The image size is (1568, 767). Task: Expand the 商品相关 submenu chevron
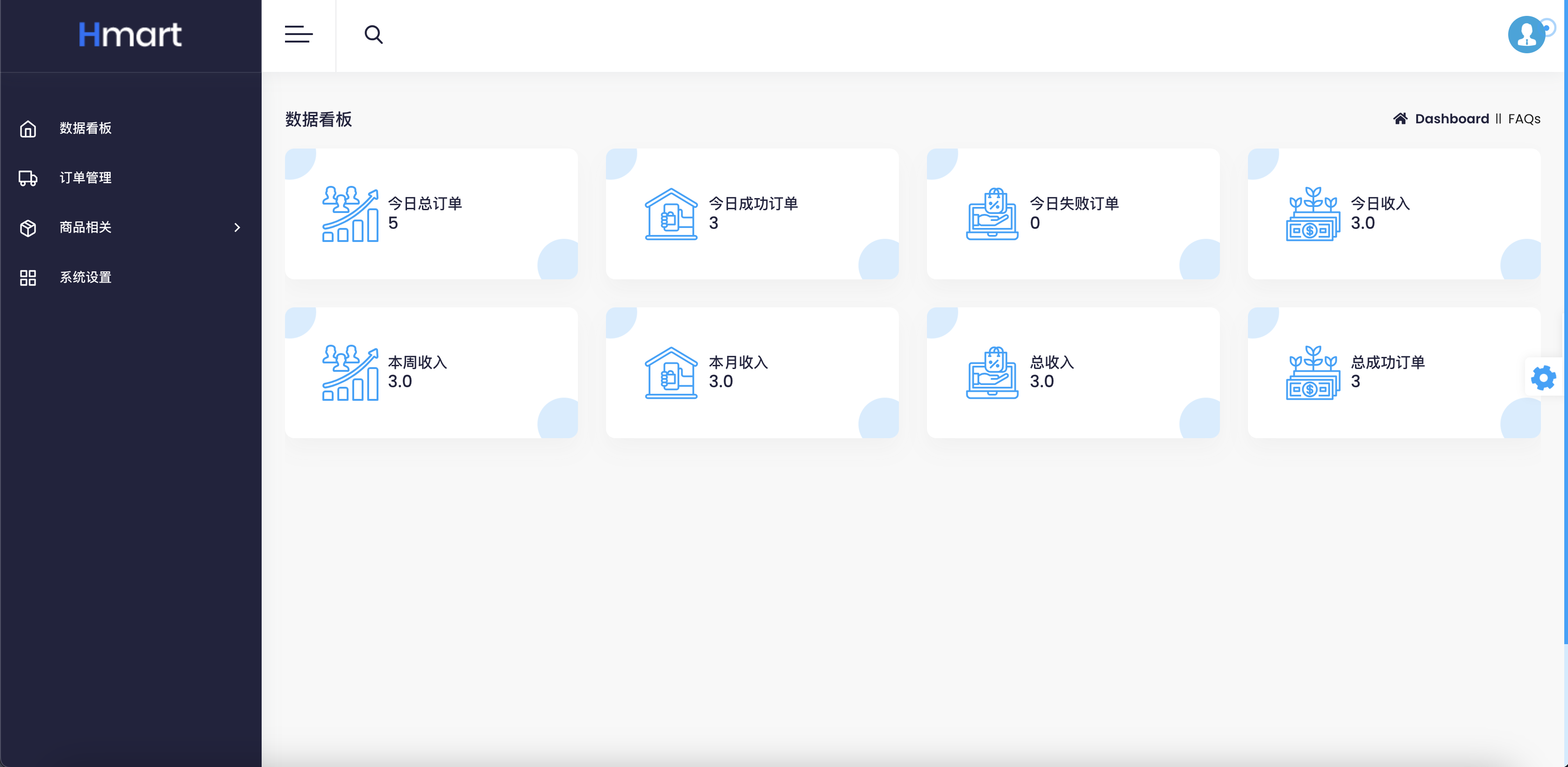(x=237, y=227)
